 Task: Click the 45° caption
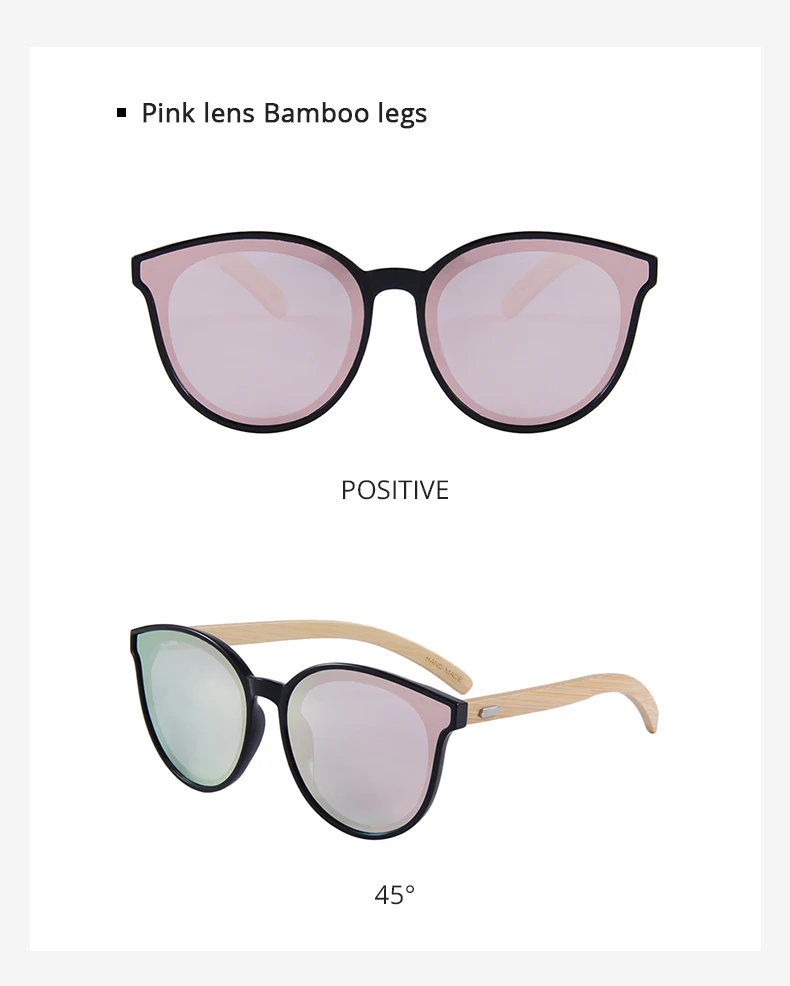[x=395, y=894]
